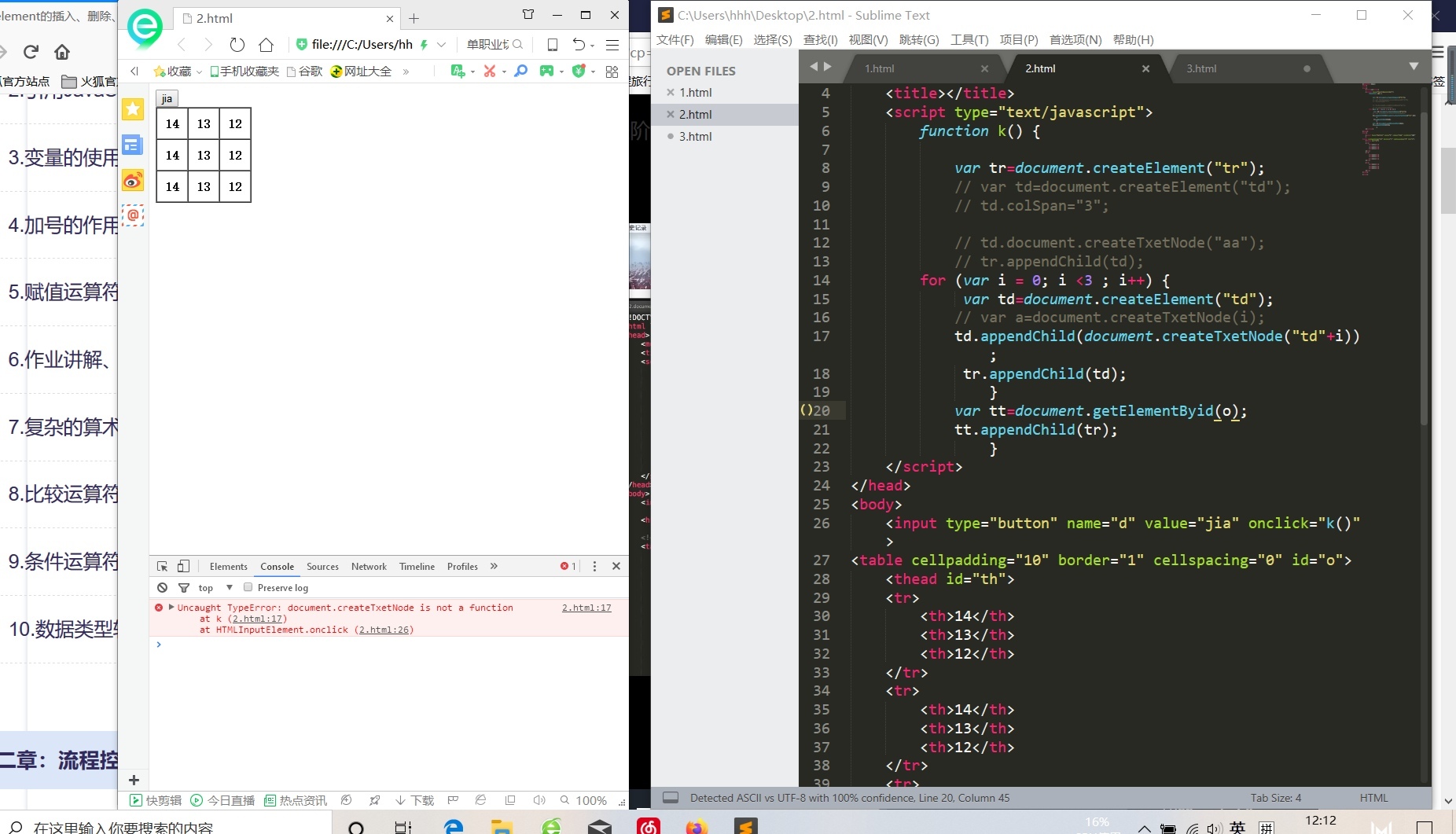Click the green shield wallet icon
Viewport: 1456px width, 834px height.
[x=579, y=72]
